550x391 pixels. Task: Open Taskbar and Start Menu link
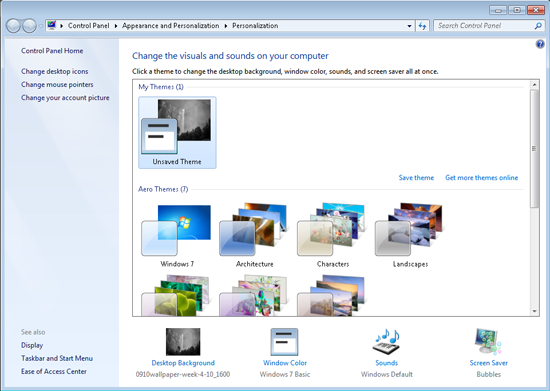[57, 358]
